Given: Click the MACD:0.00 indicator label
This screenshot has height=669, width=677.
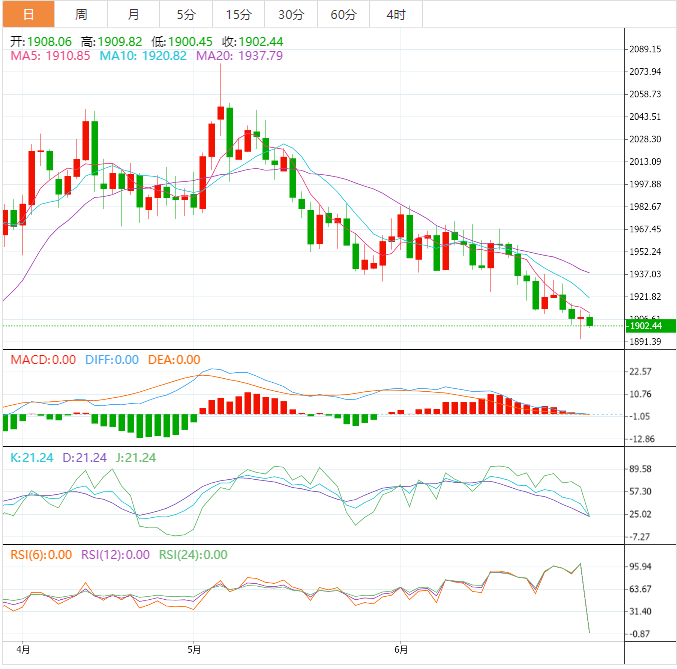Looking at the screenshot, I should (x=42, y=360).
